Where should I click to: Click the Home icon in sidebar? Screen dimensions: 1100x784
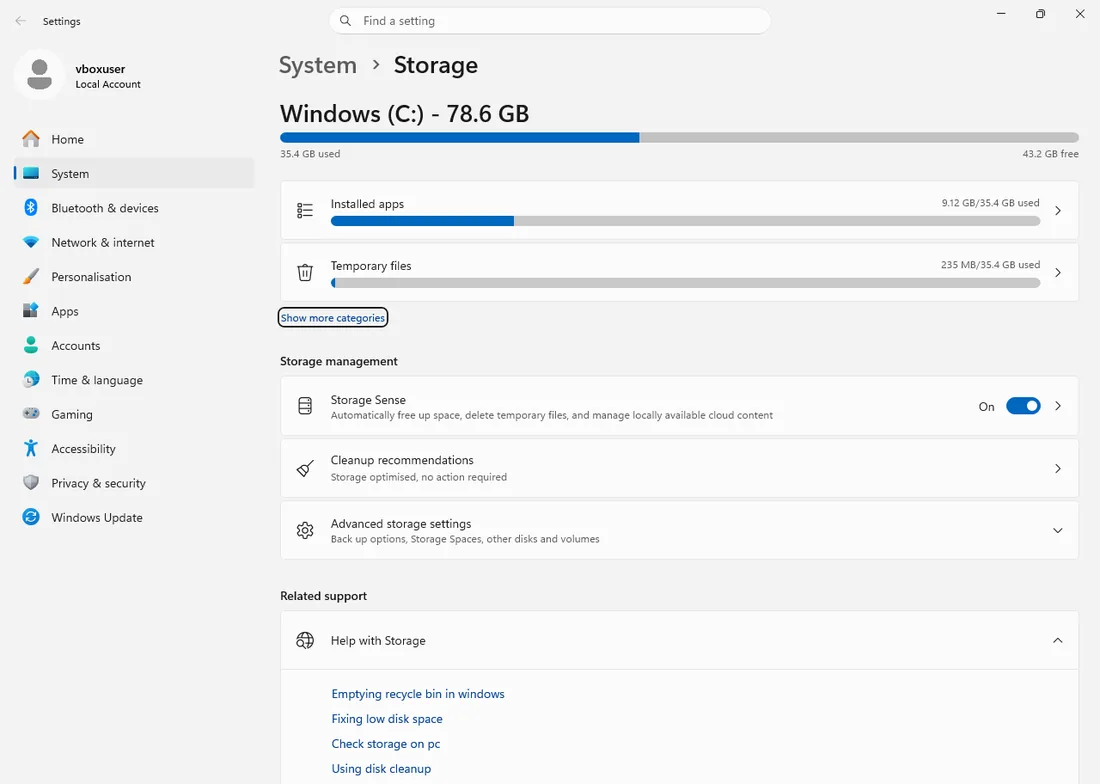(31, 139)
